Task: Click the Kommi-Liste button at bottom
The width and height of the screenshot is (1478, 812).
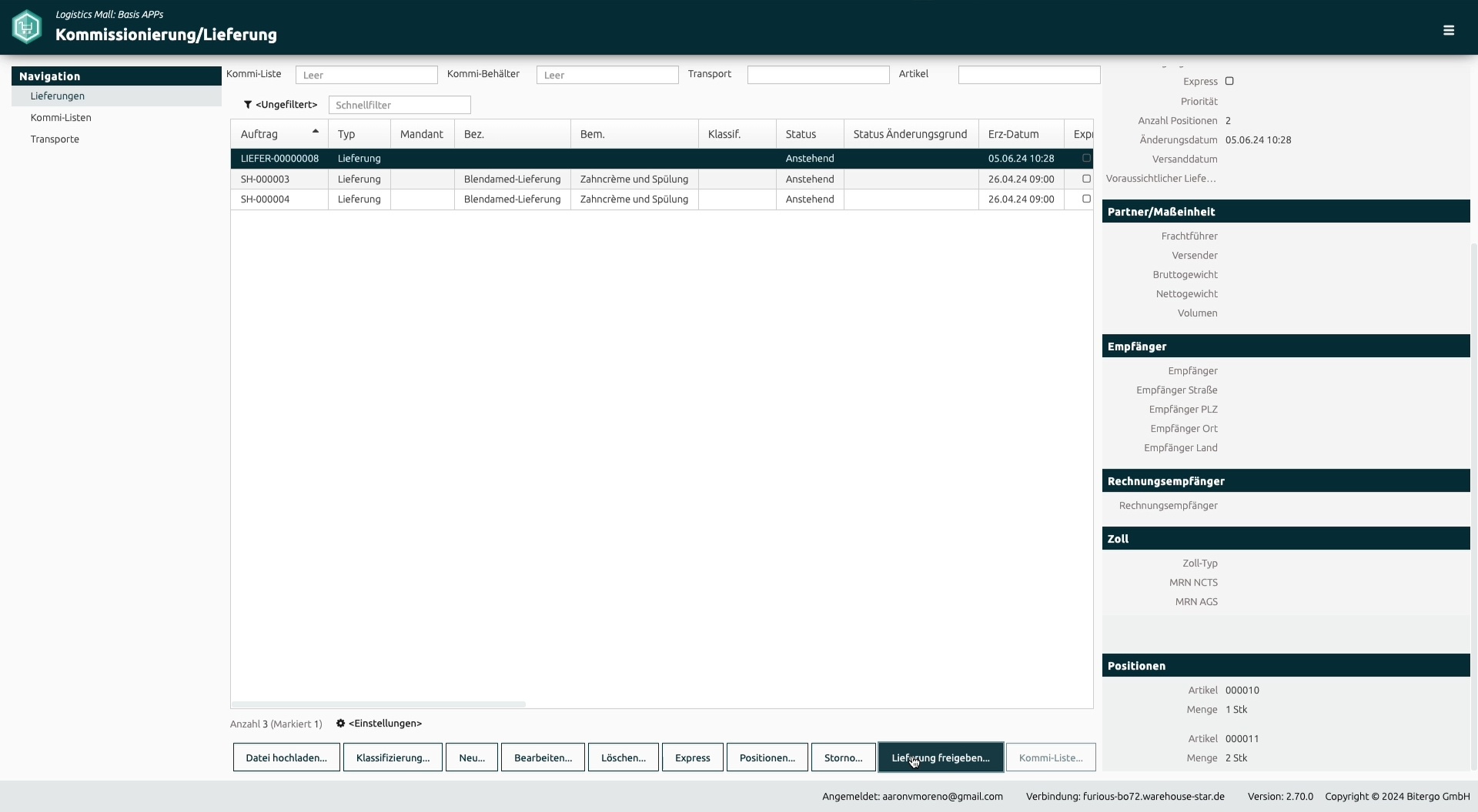Action: (1051, 757)
